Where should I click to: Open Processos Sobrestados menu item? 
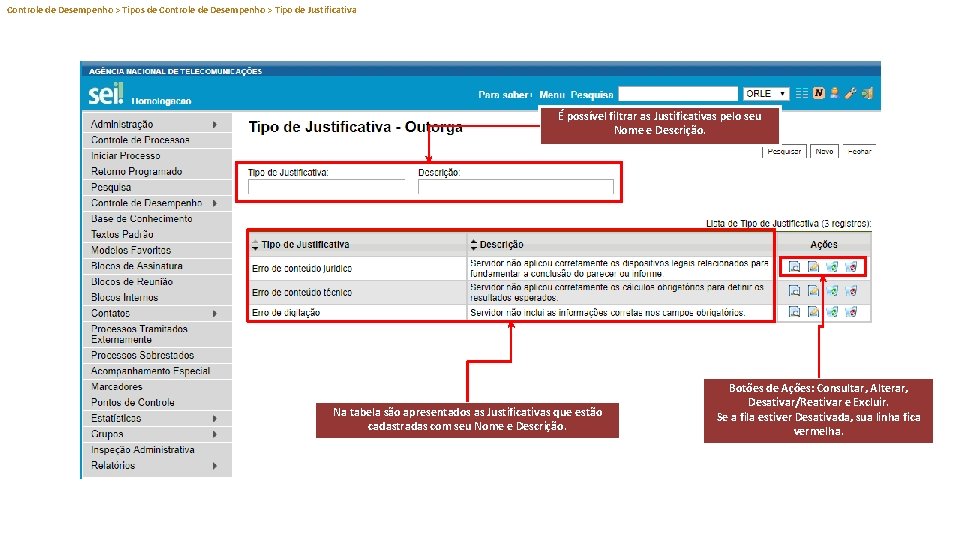coord(157,355)
